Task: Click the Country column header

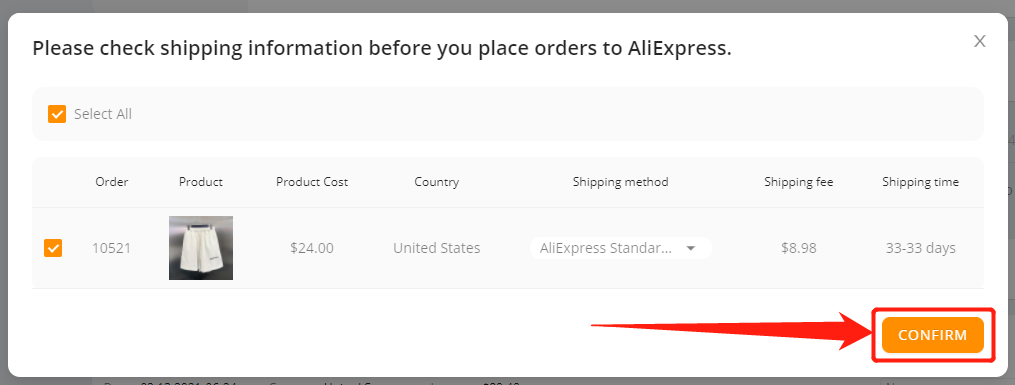Action: coord(437,182)
